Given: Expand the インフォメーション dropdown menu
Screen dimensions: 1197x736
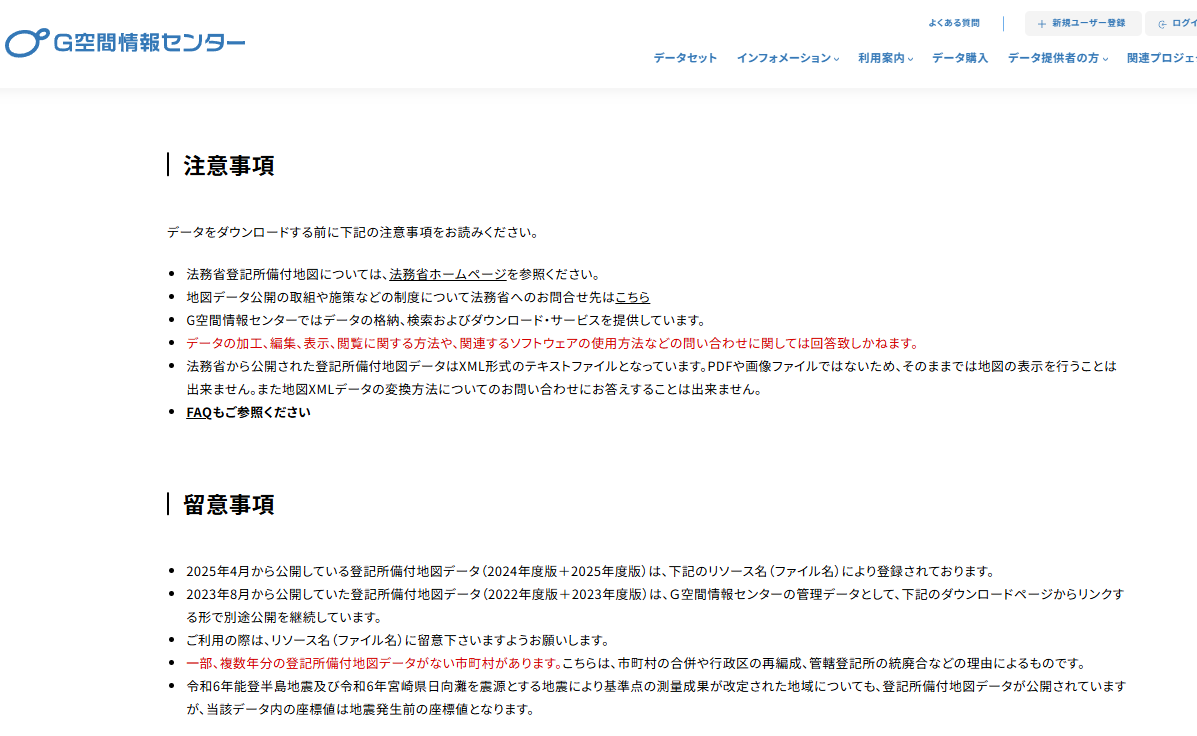Looking at the screenshot, I should click(x=787, y=58).
